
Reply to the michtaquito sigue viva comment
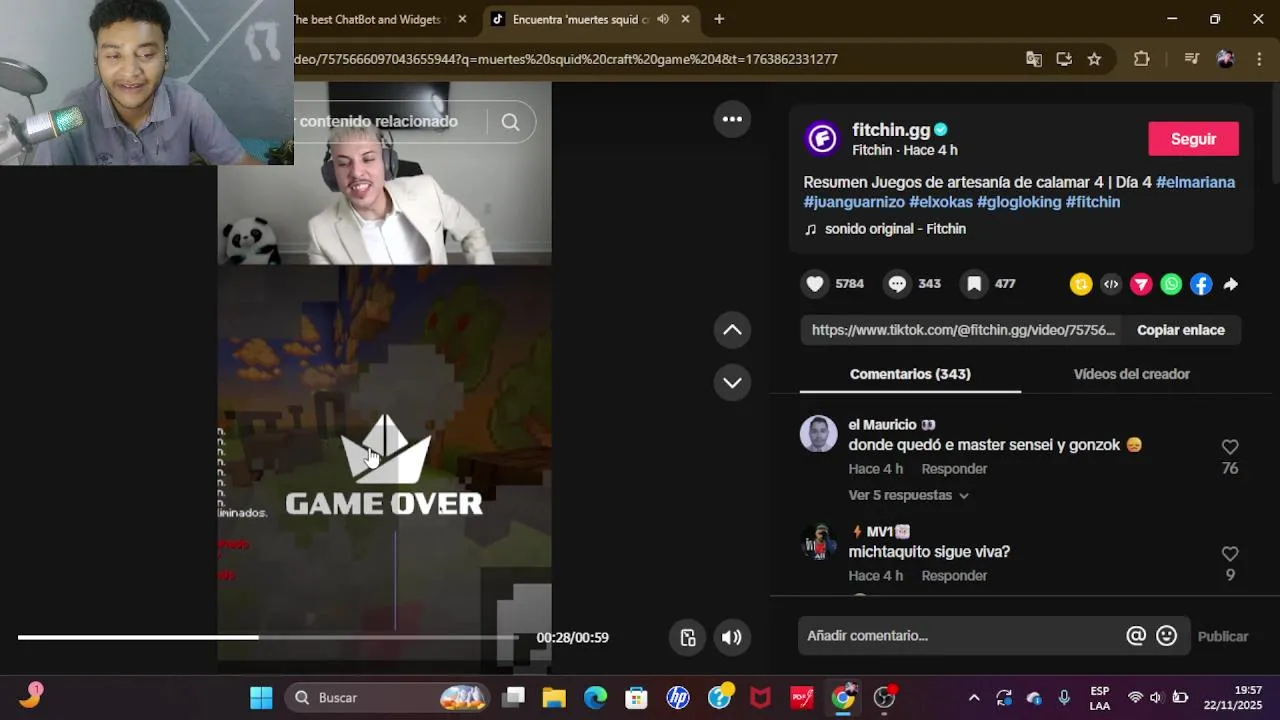pos(954,576)
